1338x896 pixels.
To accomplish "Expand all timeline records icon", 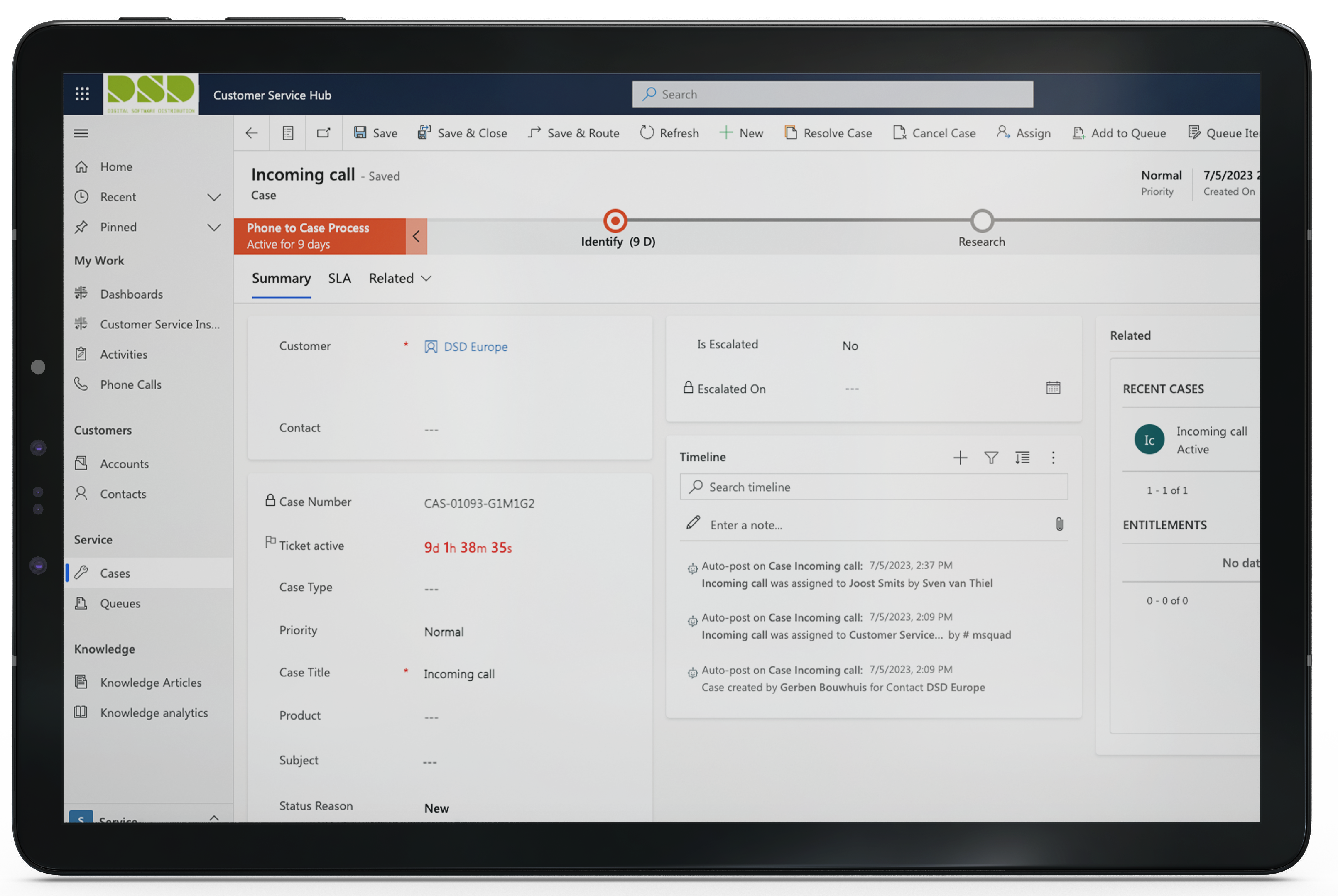I will click(x=1022, y=458).
